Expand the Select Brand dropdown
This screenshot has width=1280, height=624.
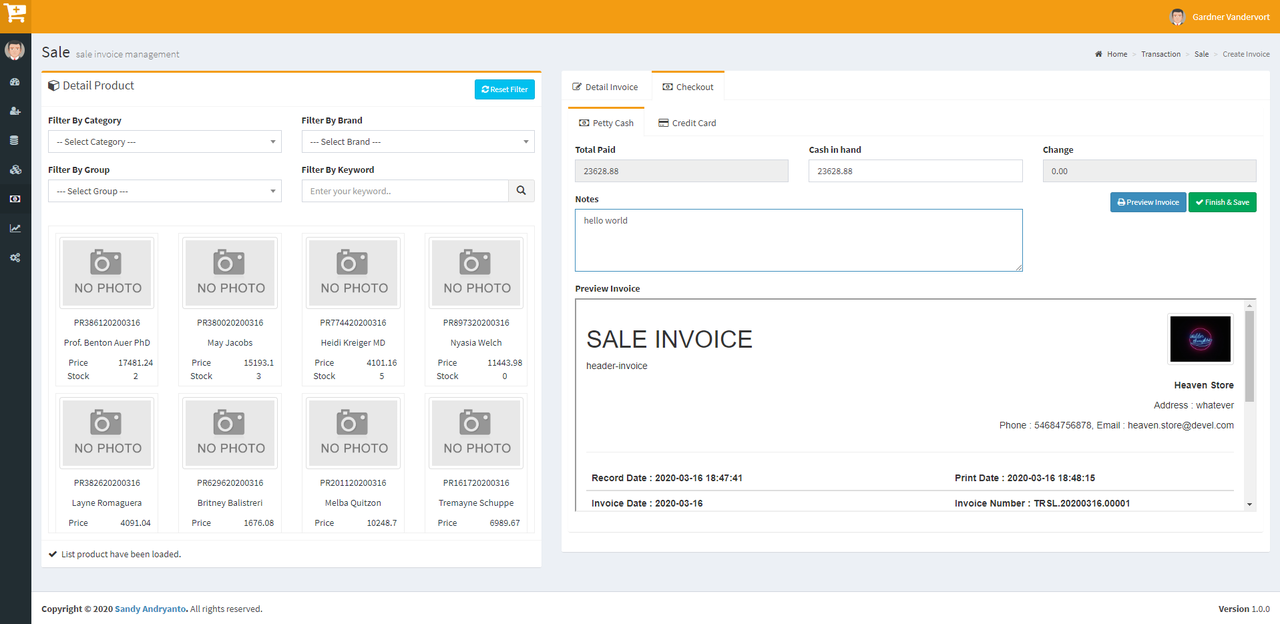point(417,142)
